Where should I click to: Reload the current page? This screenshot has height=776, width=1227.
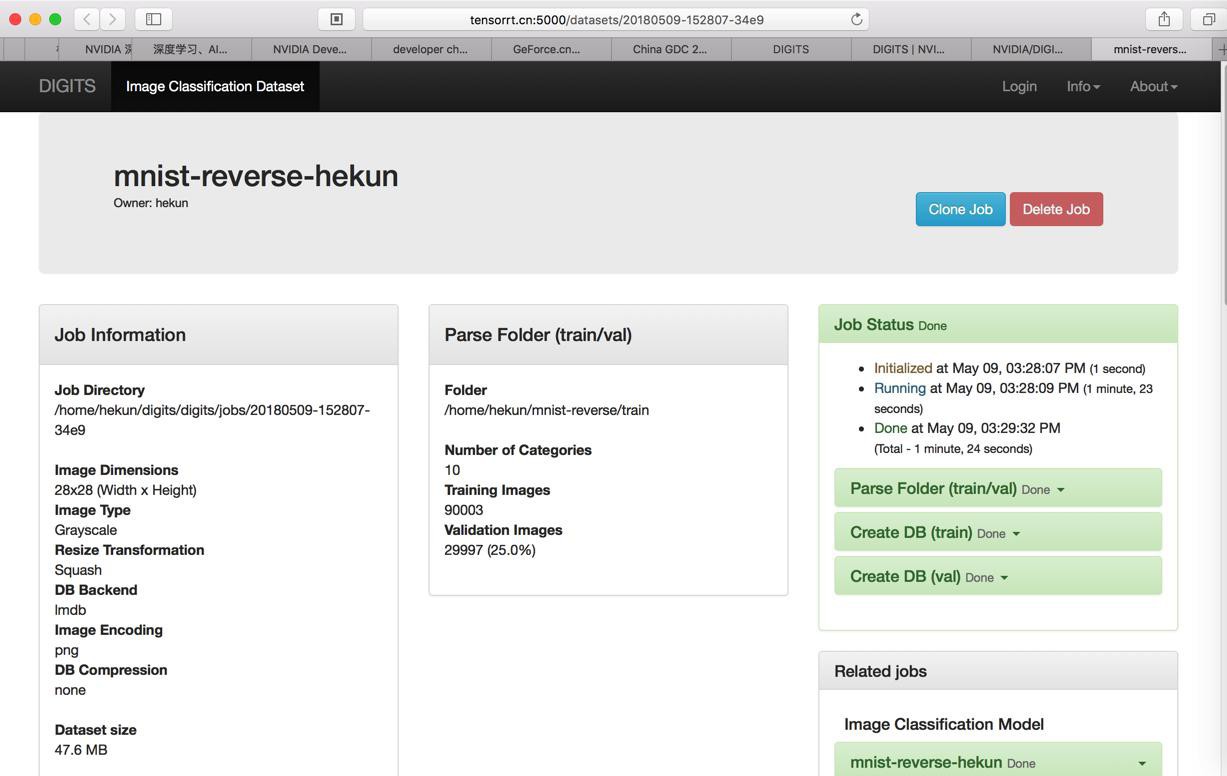point(856,19)
